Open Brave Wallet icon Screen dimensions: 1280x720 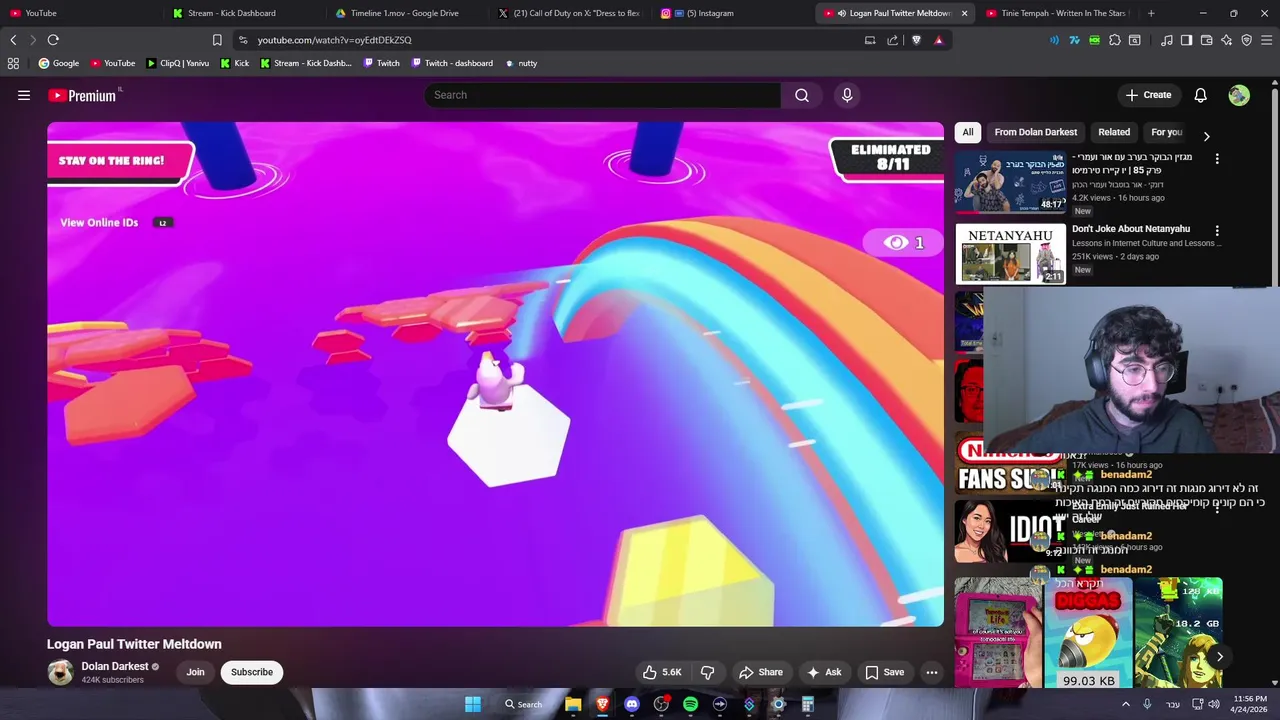coord(1206,40)
